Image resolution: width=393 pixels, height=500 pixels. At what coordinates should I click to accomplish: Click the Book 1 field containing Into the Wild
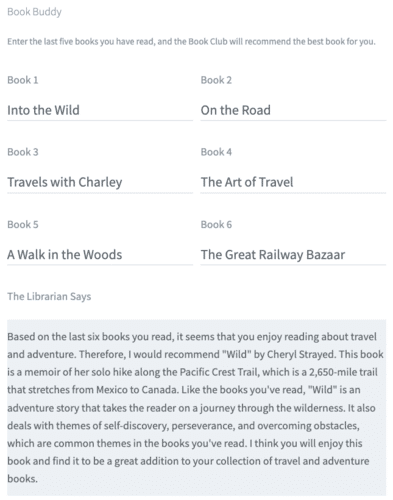coord(100,110)
